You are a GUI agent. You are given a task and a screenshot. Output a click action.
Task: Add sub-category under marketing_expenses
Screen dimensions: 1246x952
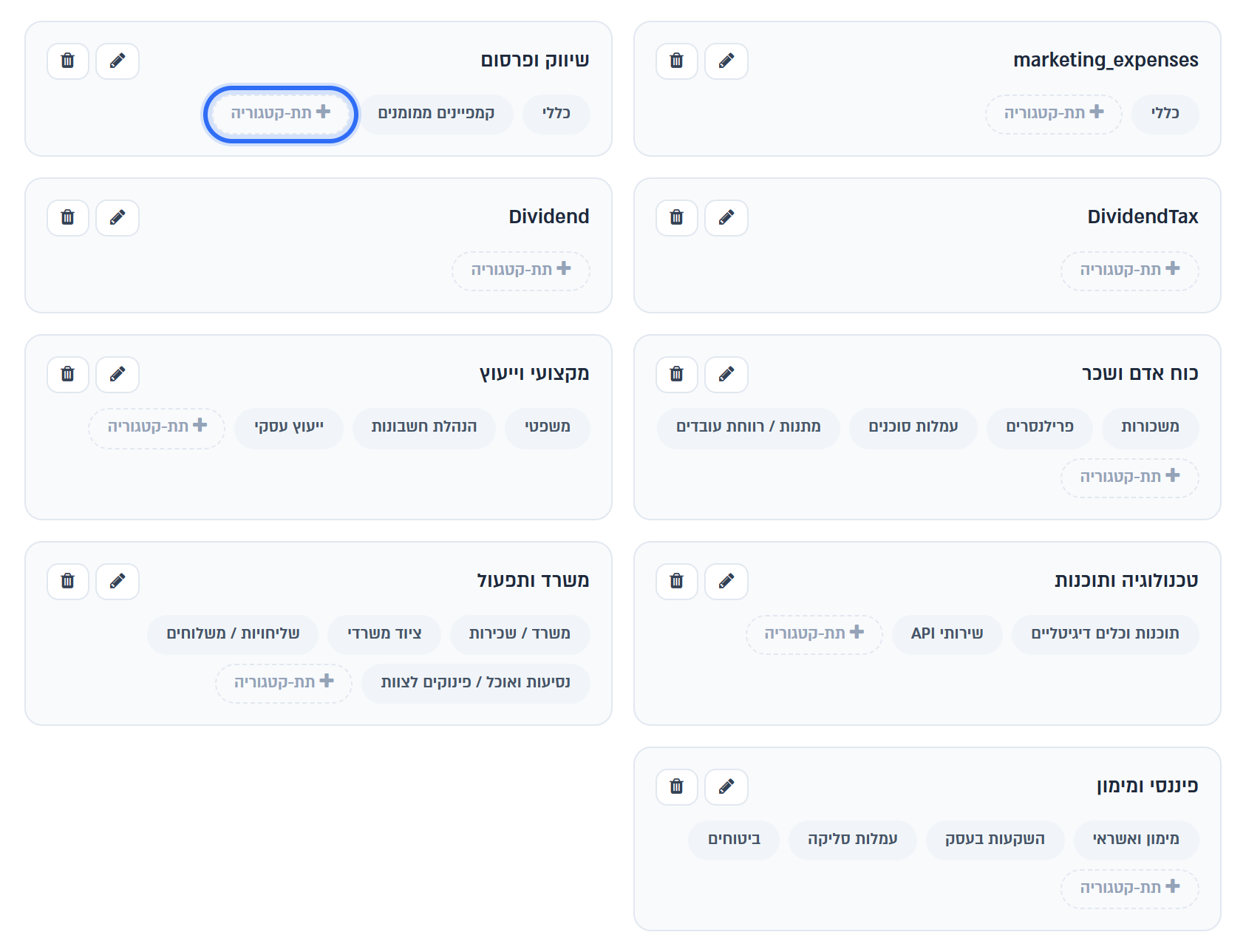tap(1054, 114)
